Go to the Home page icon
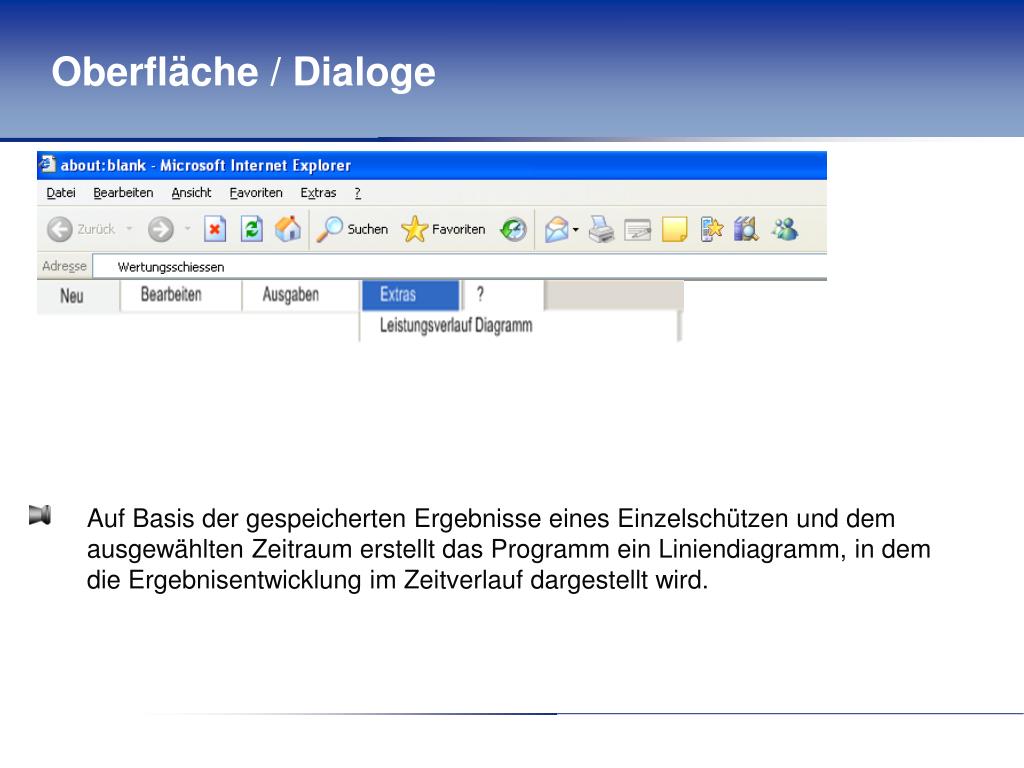The image size is (1024, 768). click(288, 229)
